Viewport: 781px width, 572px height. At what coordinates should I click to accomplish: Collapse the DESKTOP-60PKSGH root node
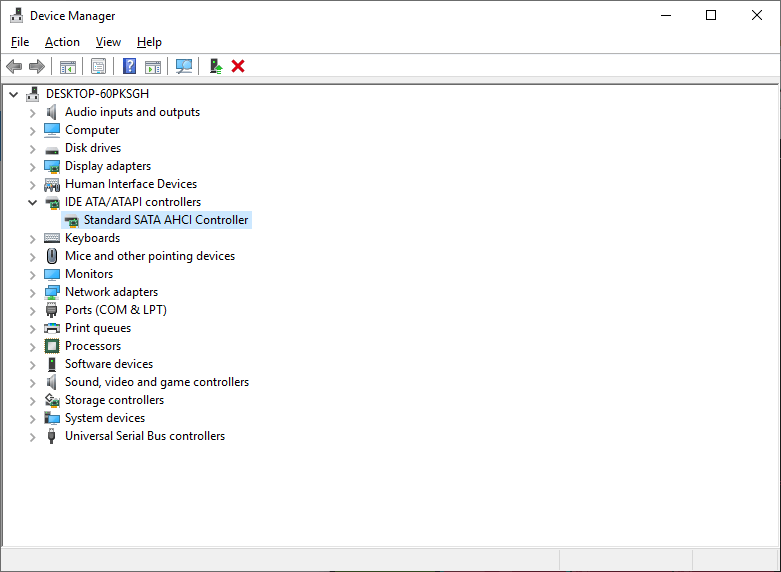(13, 94)
